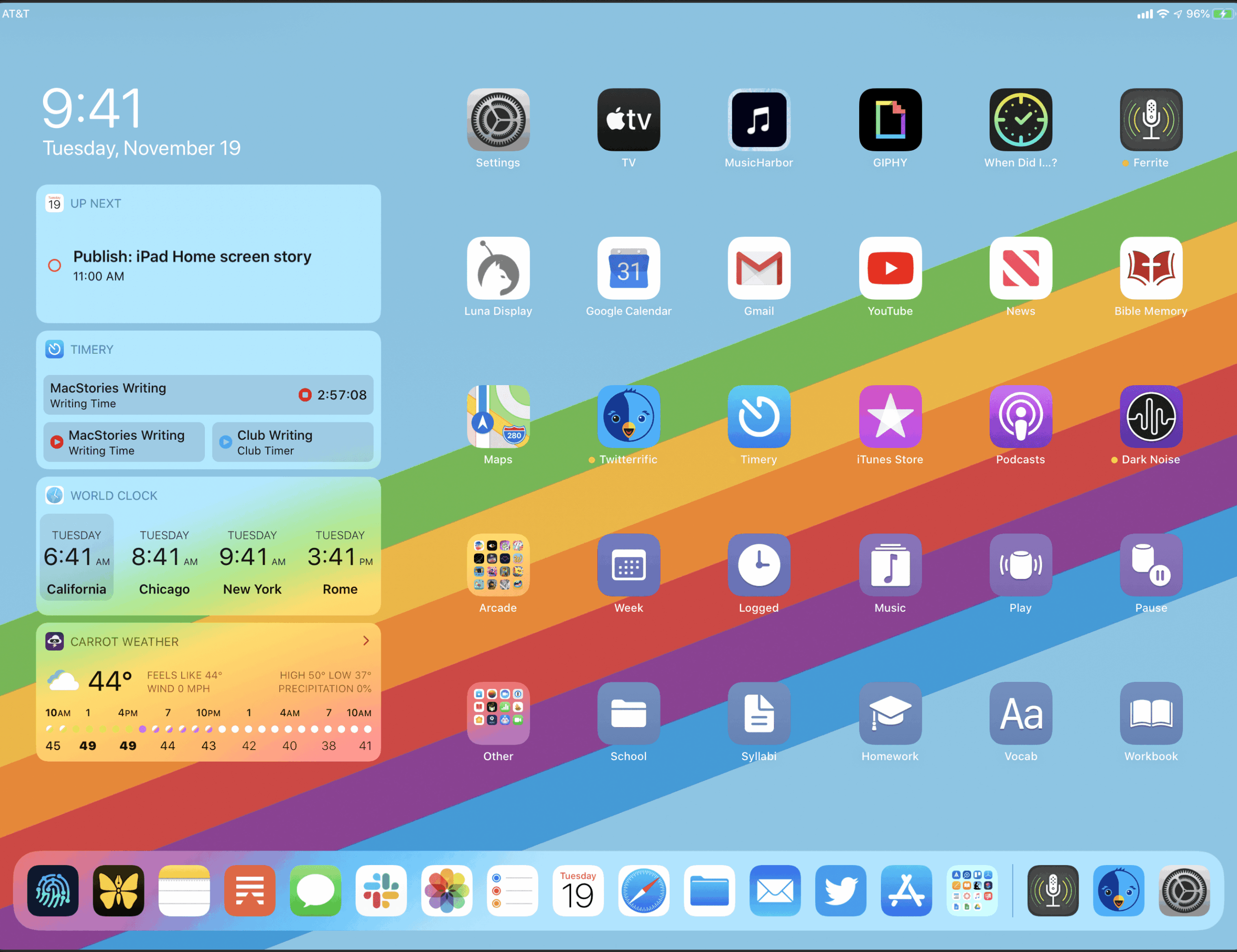Viewport: 1237px width, 952px height.
Task: Open the Bible Memory app
Action: pyautogui.click(x=1151, y=268)
